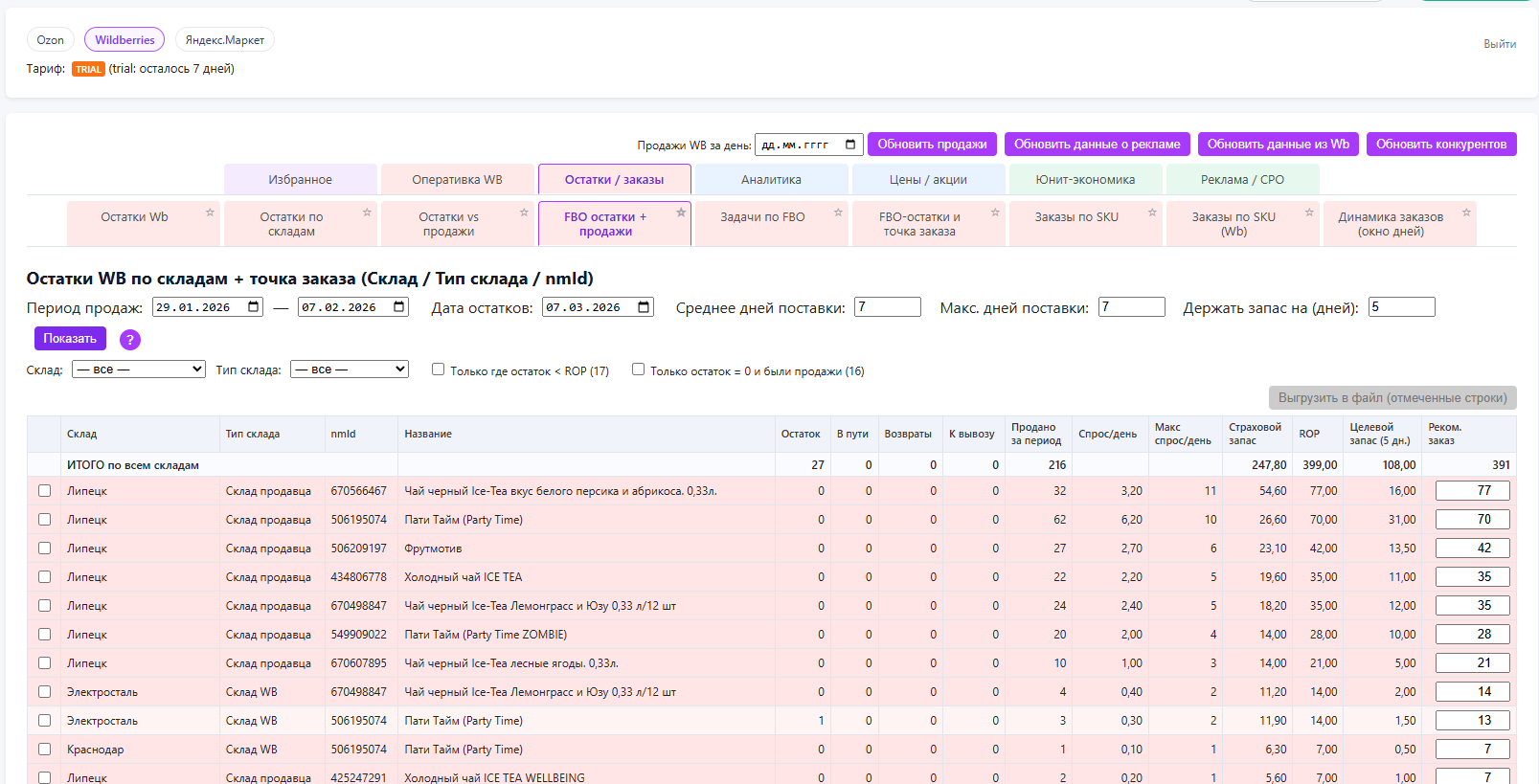Image resolution: width=1539 pixels, height=784 pixels.
Task: Star the Остатки vs продажи tab
Action: [x=524, y=213]
